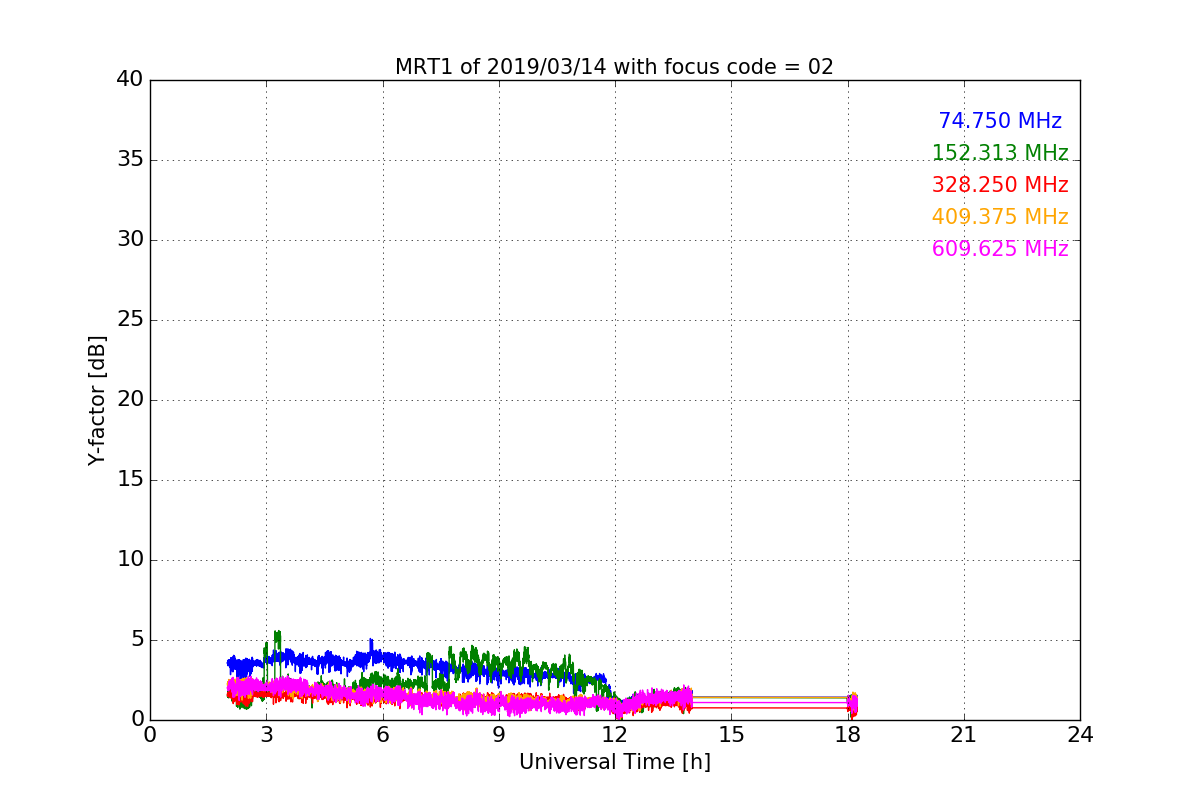The width and height of the screenshot is (1200, 800).
Task: Click y-axis tick label 15
Action: pos(130,480)
